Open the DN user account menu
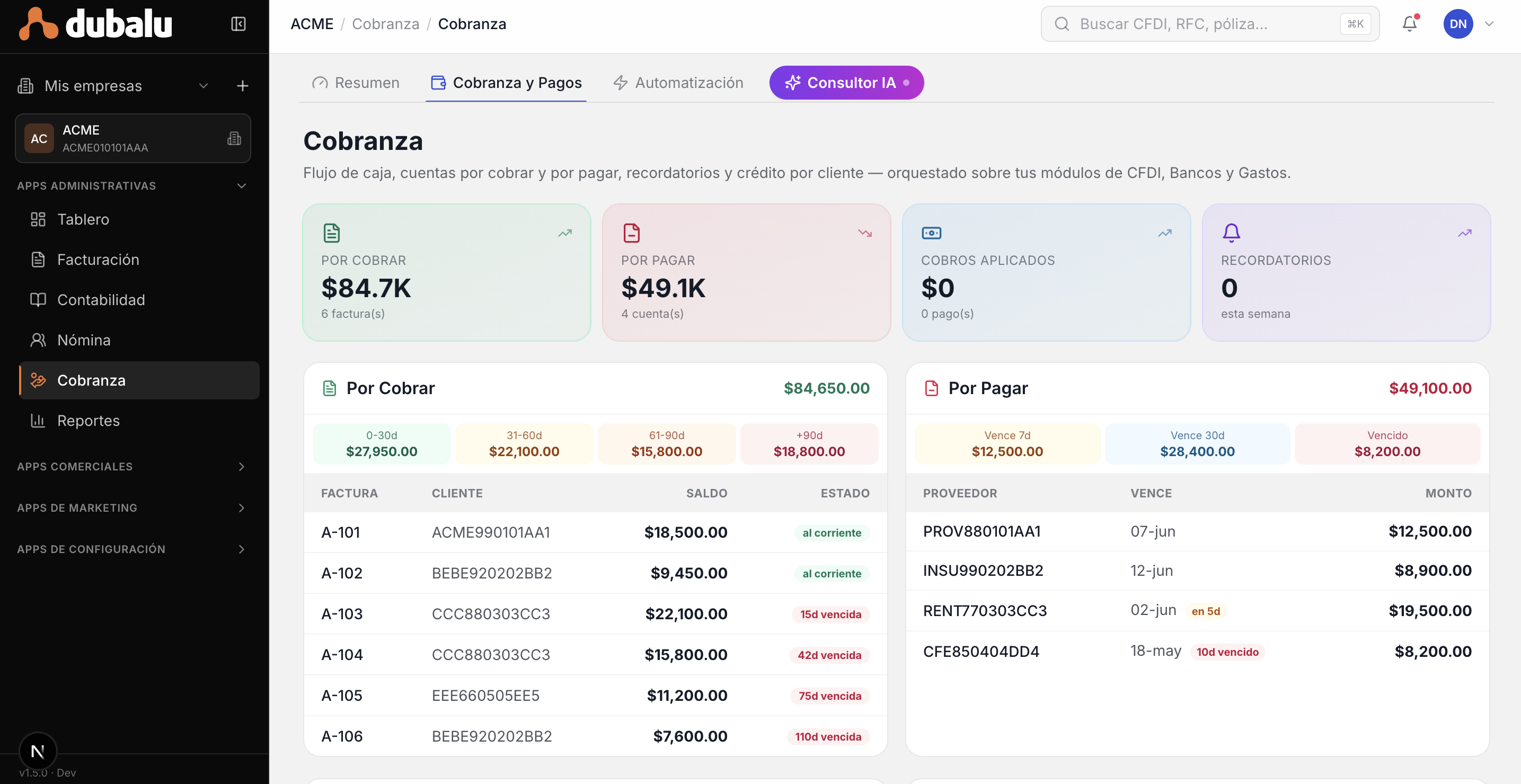The image size is (1521, 784). [1469, 24]
